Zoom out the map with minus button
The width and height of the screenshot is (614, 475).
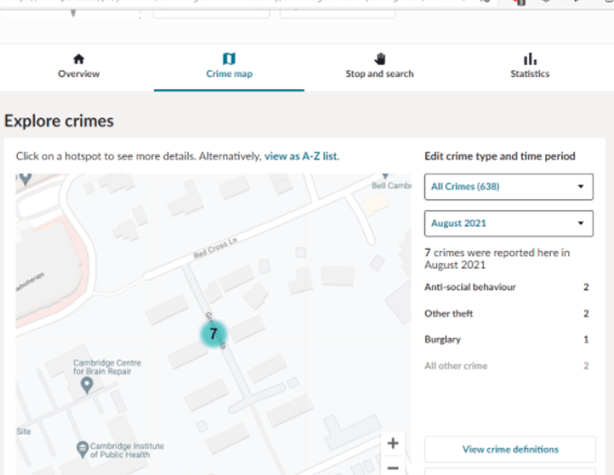tap(393, 467)
